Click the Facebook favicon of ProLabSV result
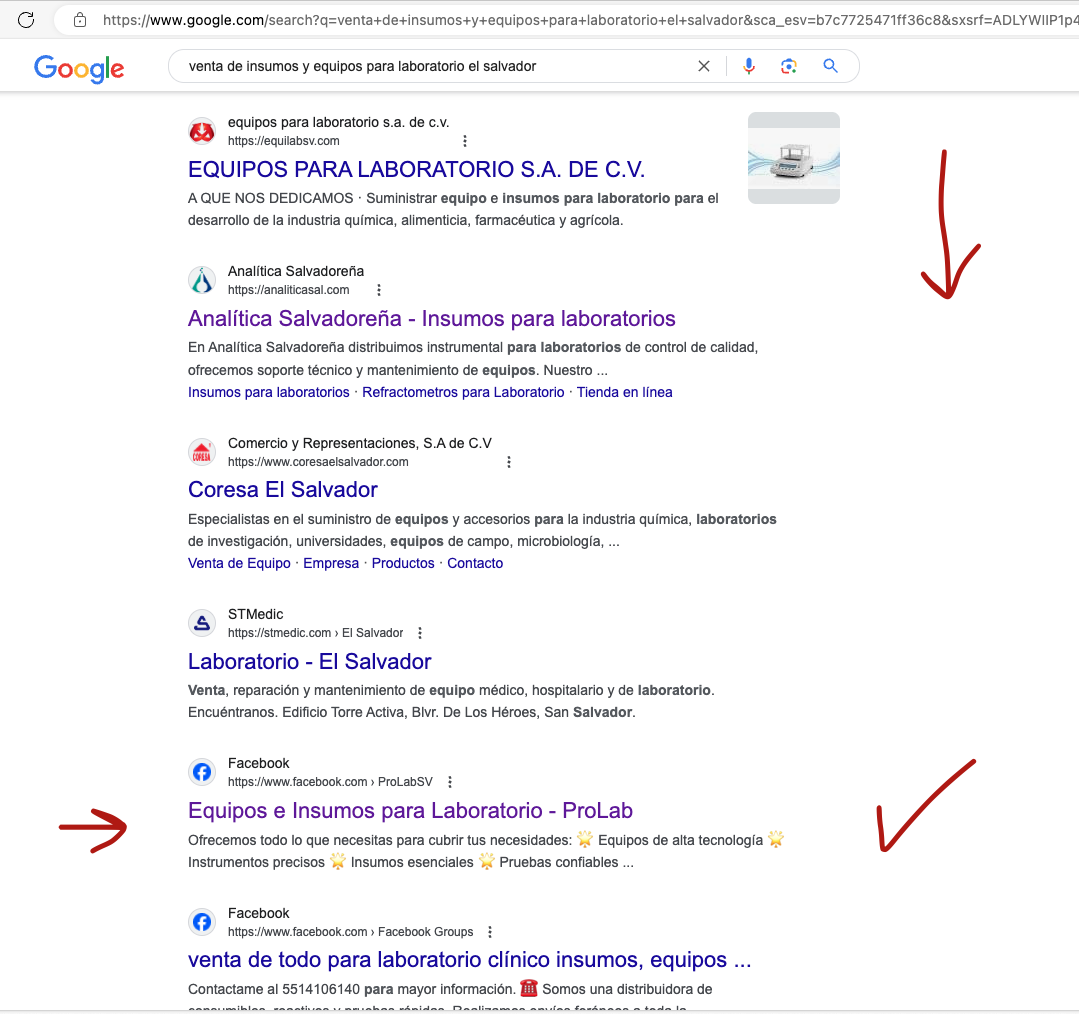 click(202, 772)
